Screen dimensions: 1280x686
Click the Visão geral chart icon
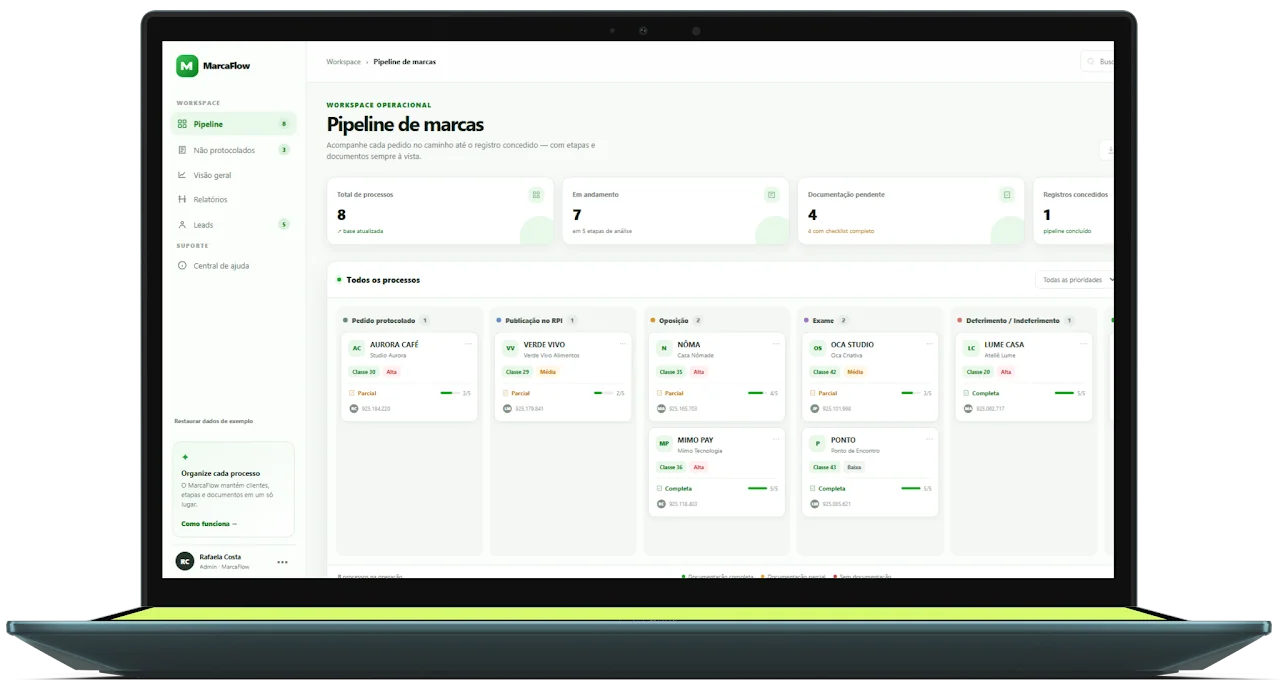pyautogui.click(x=182, y=175)
